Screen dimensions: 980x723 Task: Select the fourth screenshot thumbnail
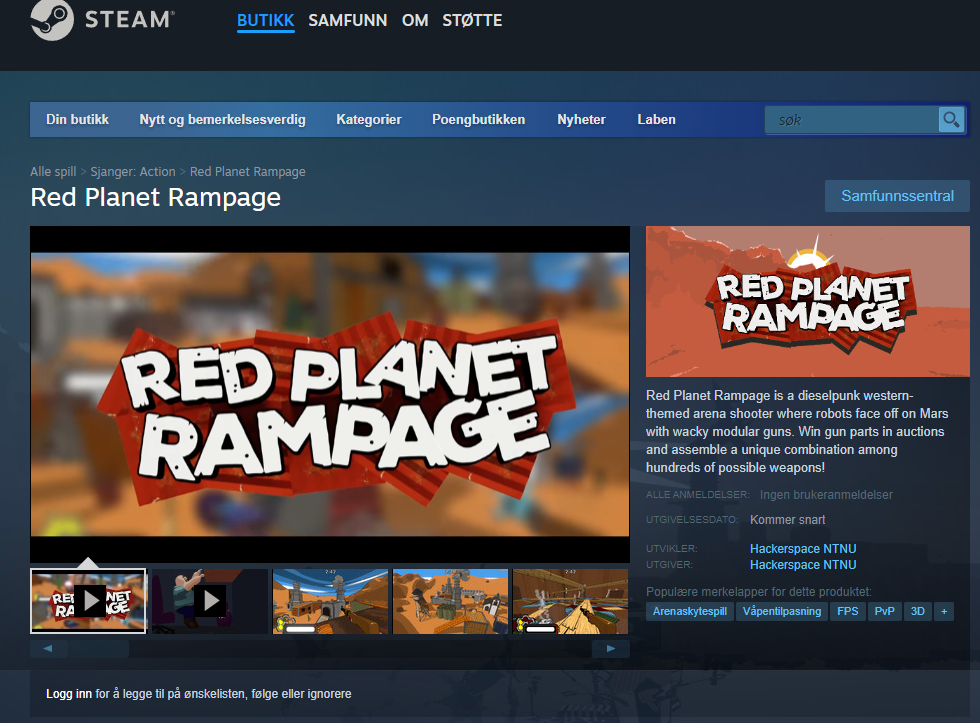(x=451, y=601)
